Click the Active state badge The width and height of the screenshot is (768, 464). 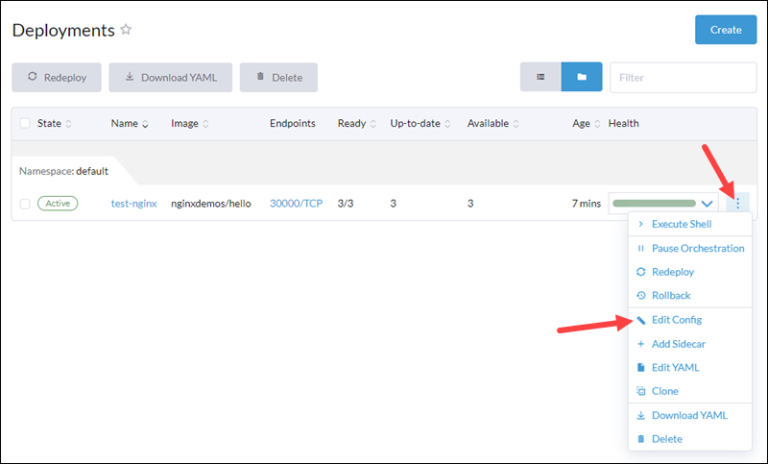[x=58, y=203]
